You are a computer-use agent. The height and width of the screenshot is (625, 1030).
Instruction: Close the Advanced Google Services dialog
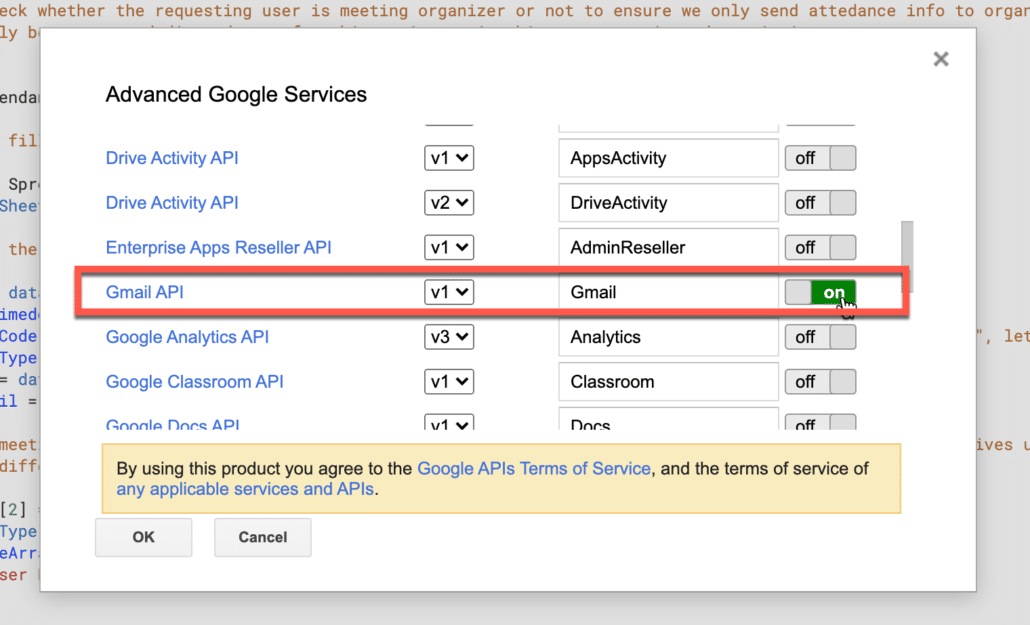[x=941, y=59]
